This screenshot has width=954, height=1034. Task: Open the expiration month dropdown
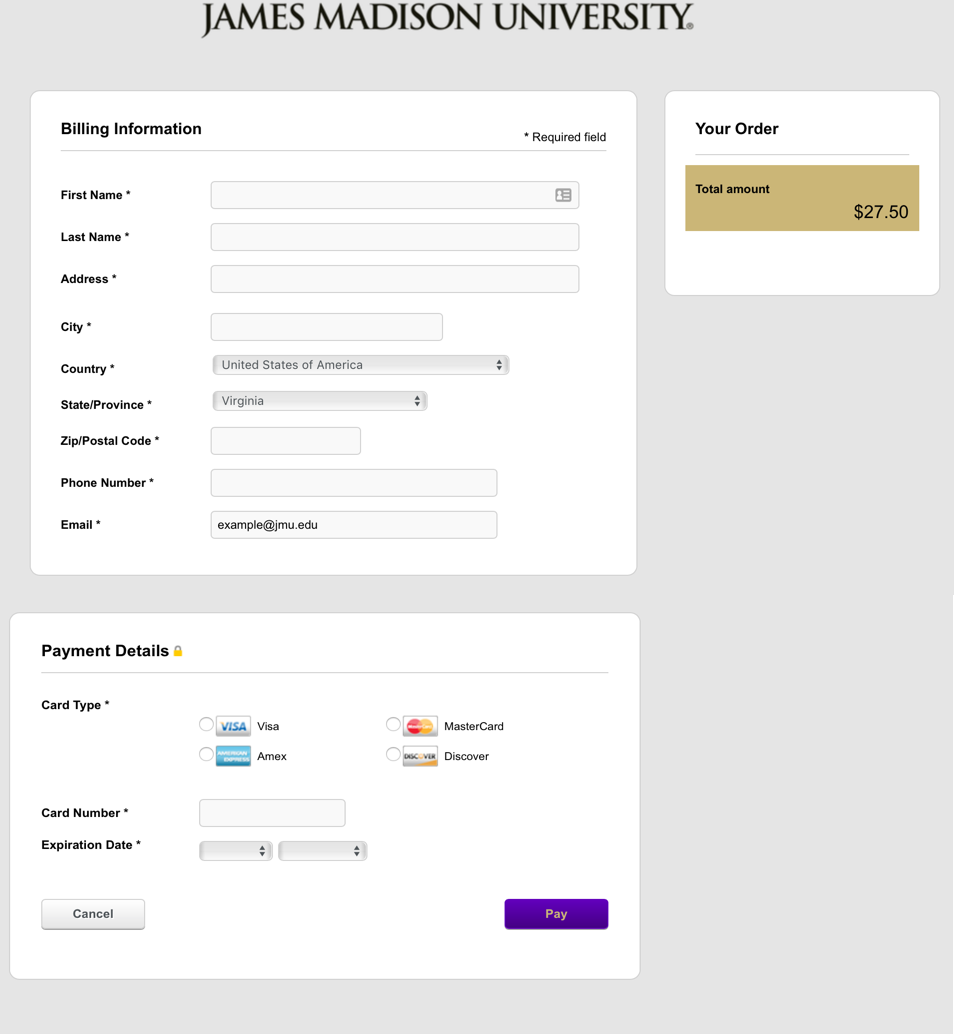pos(236,851)
